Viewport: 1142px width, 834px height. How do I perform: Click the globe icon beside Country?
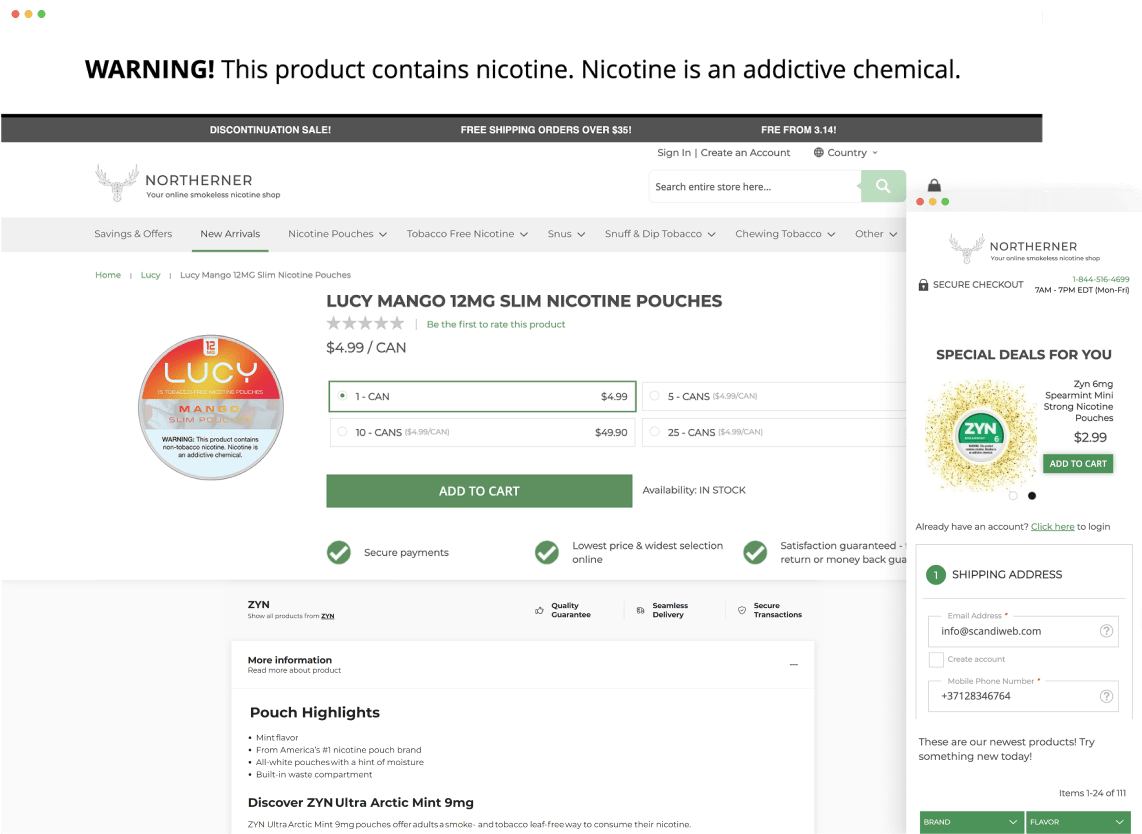819,152
